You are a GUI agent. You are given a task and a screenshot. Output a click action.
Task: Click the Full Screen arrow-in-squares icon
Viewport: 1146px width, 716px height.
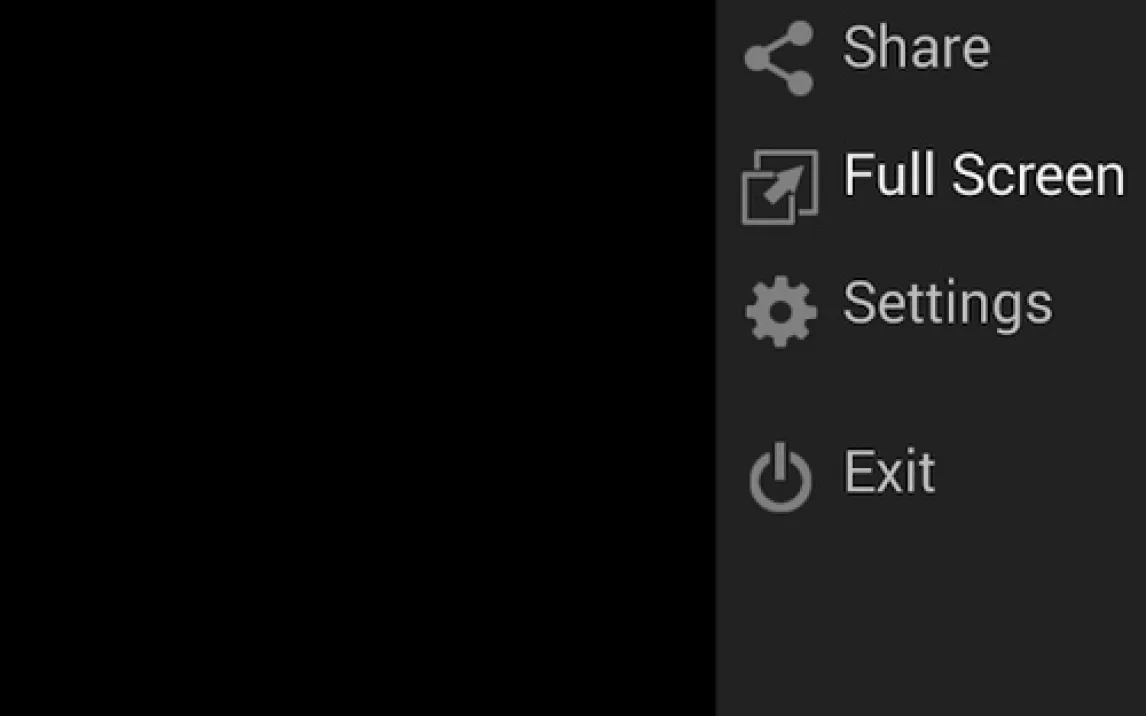pos(779,186)
